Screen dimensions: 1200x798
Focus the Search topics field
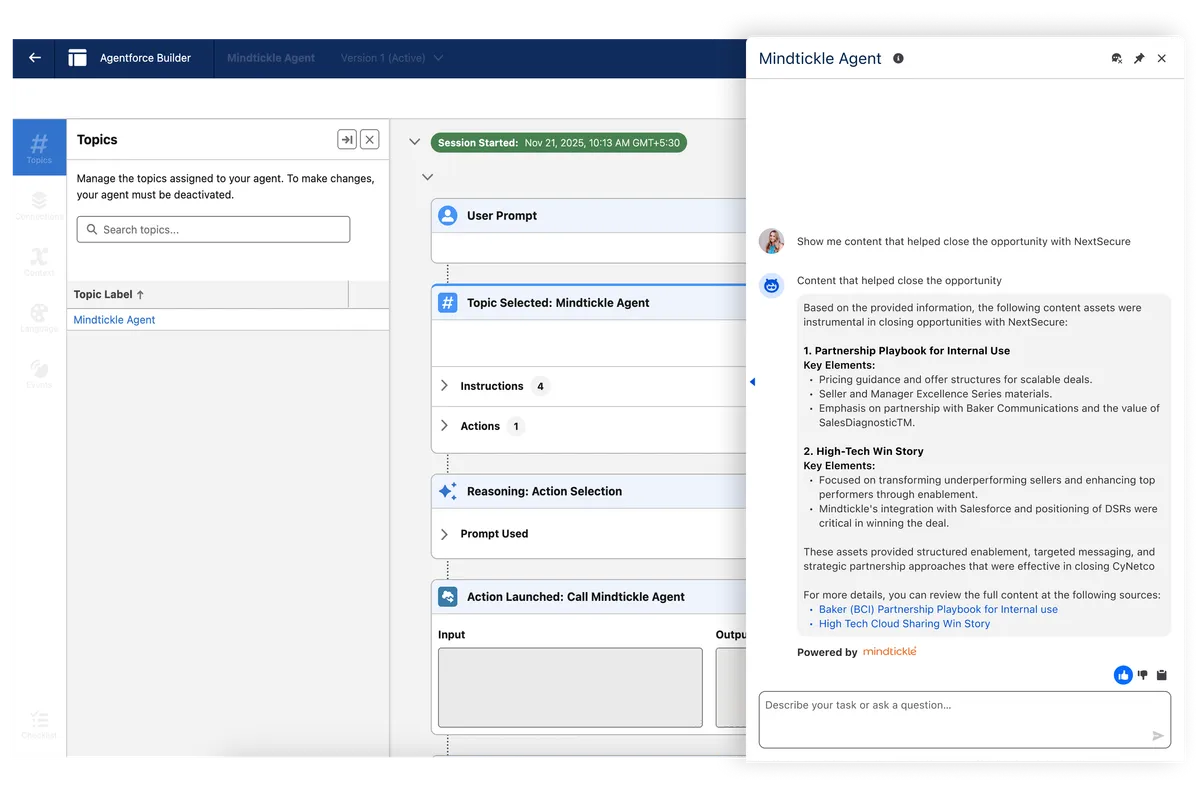[213, 229]
